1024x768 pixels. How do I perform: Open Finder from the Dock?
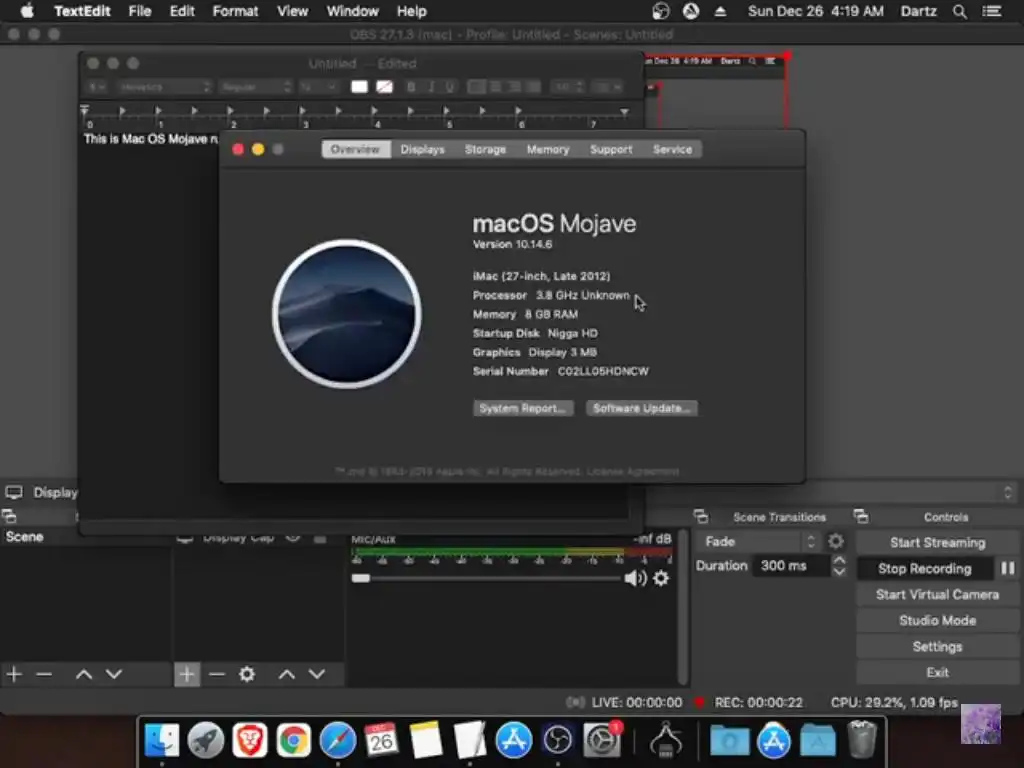pos(161,741)
